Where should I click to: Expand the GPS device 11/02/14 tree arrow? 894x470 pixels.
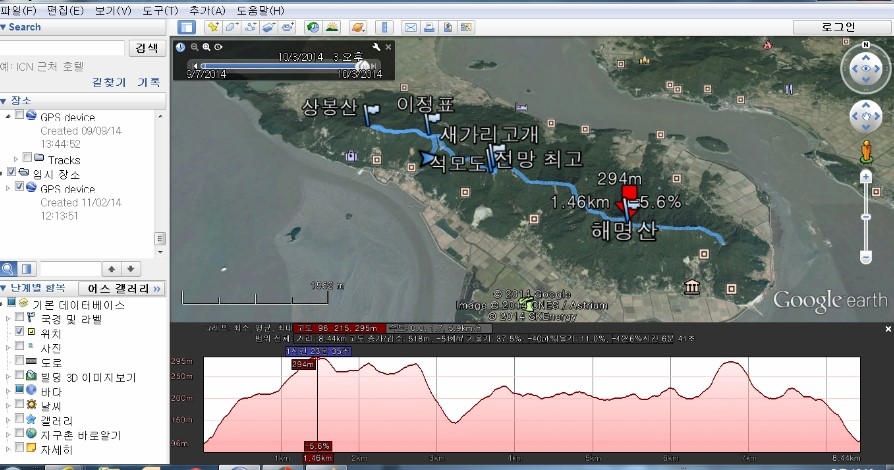click(8, 188)
